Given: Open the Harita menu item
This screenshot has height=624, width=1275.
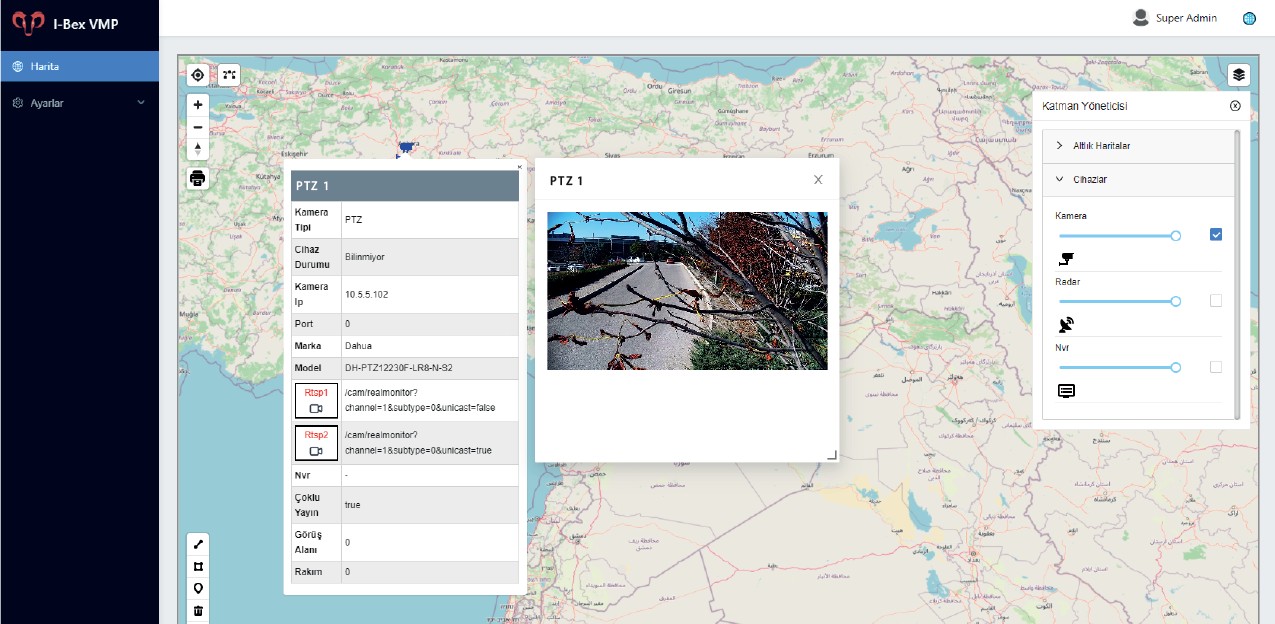Looking at the screenshot, I should coord(79,67).
